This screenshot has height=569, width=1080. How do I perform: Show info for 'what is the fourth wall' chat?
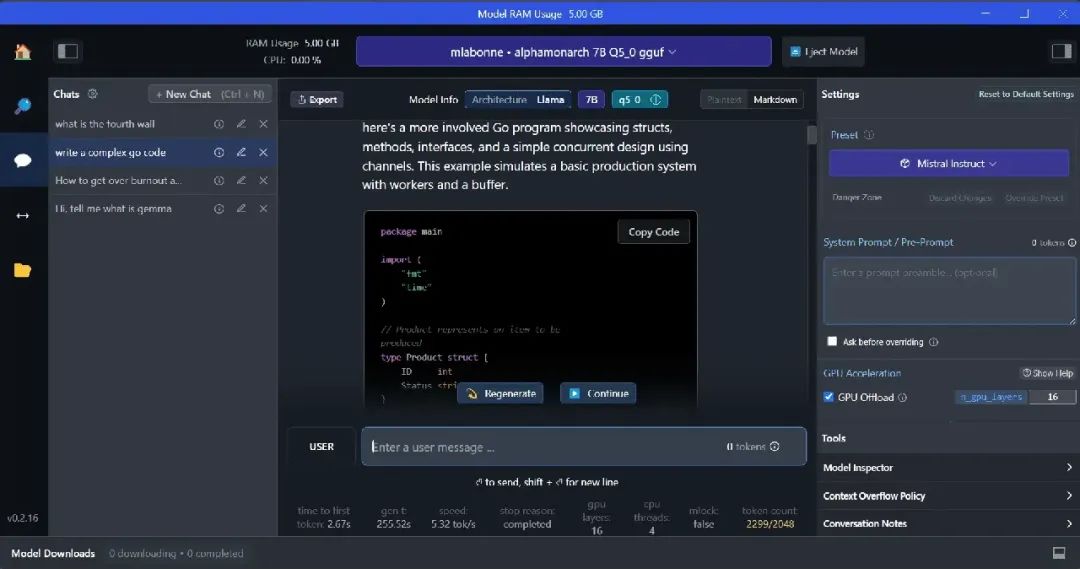[219, 124]
